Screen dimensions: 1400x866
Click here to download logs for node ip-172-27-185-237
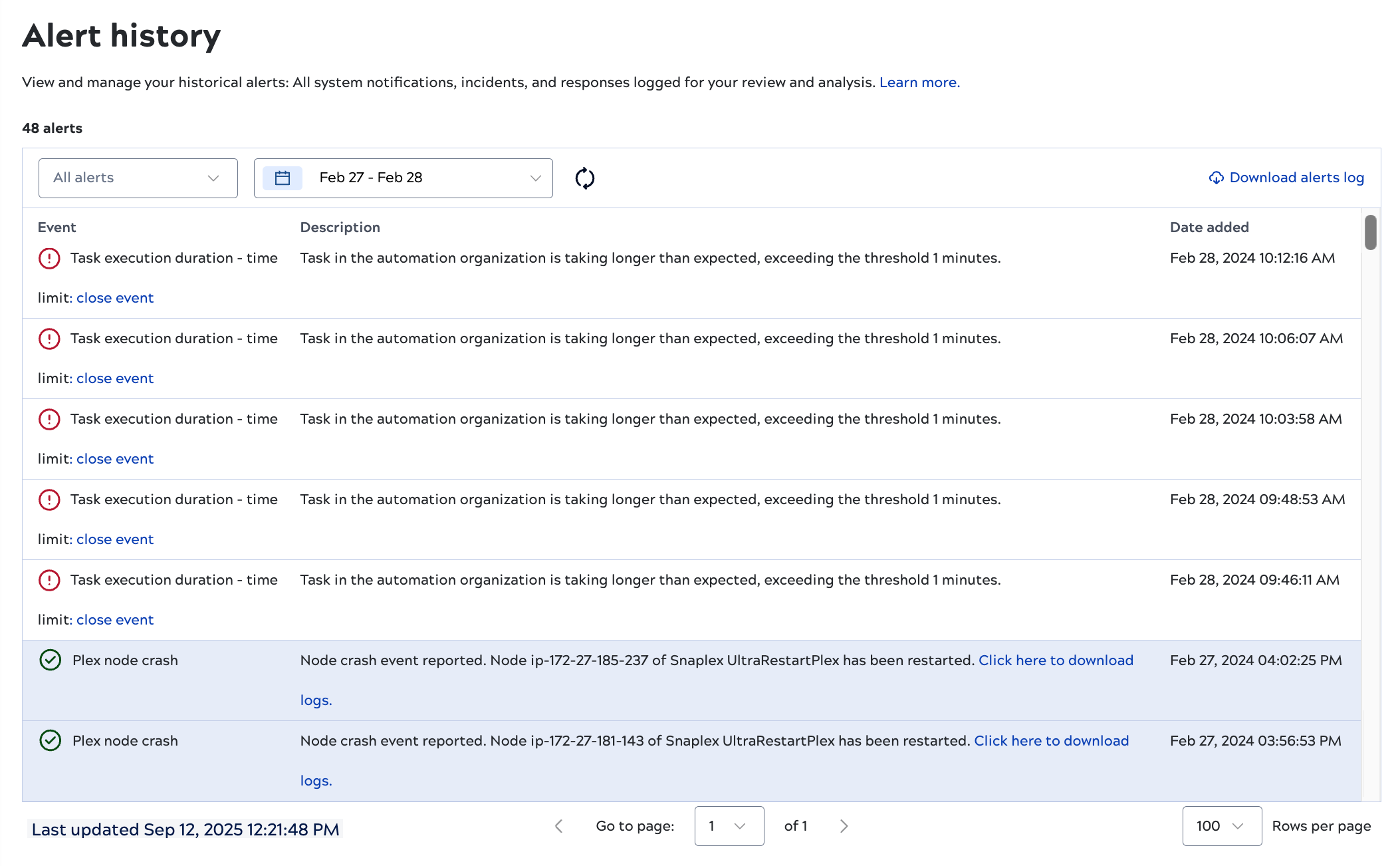click(x=1056, y=660)
